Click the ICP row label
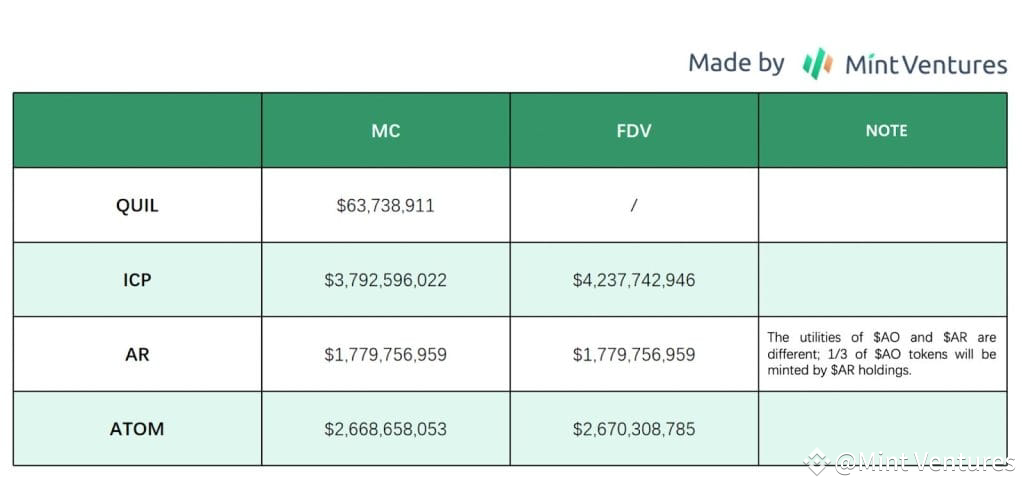The height and width of the screenshot is (485, 1024). (x=137, y=280)
